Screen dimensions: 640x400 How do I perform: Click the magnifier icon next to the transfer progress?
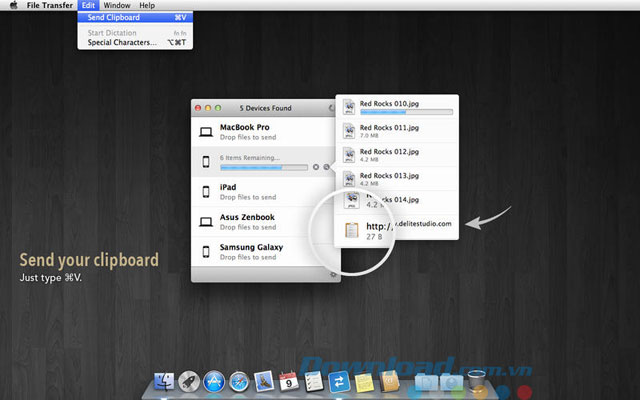click(x=327, y=167)
